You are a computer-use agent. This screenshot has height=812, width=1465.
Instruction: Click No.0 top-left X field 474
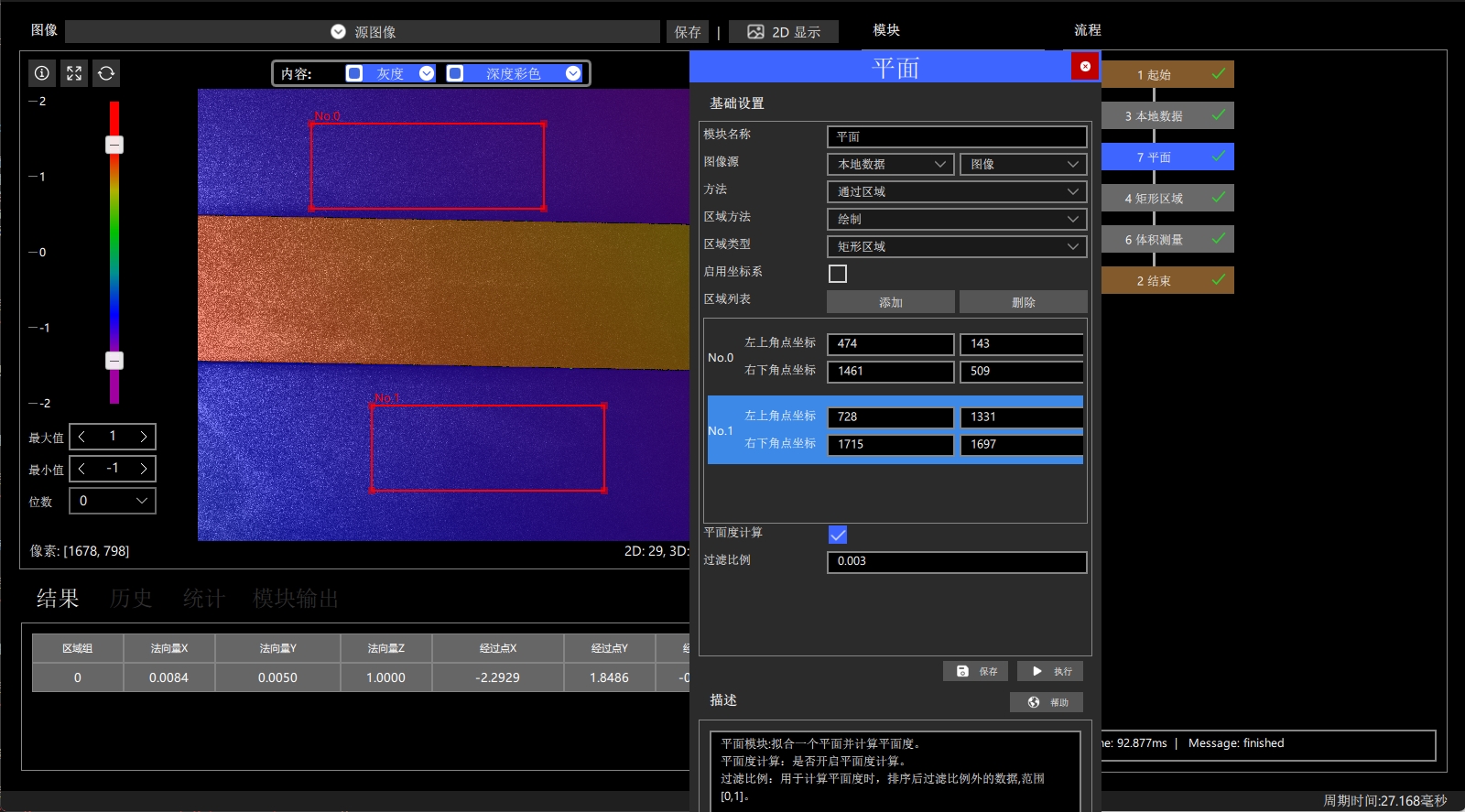coord(891,344)
